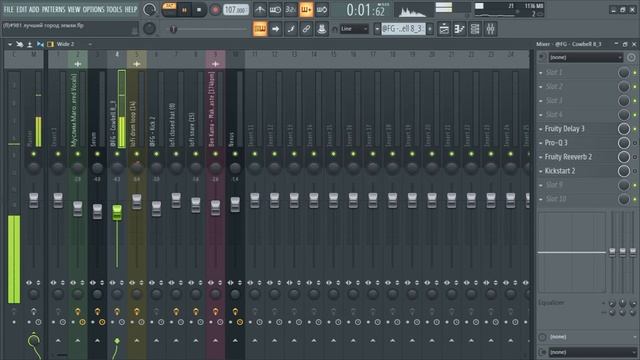Open the PATTERNS menu
Viewport: 640px width, 360px height.
pyautogui.click(x=53, y=9)
